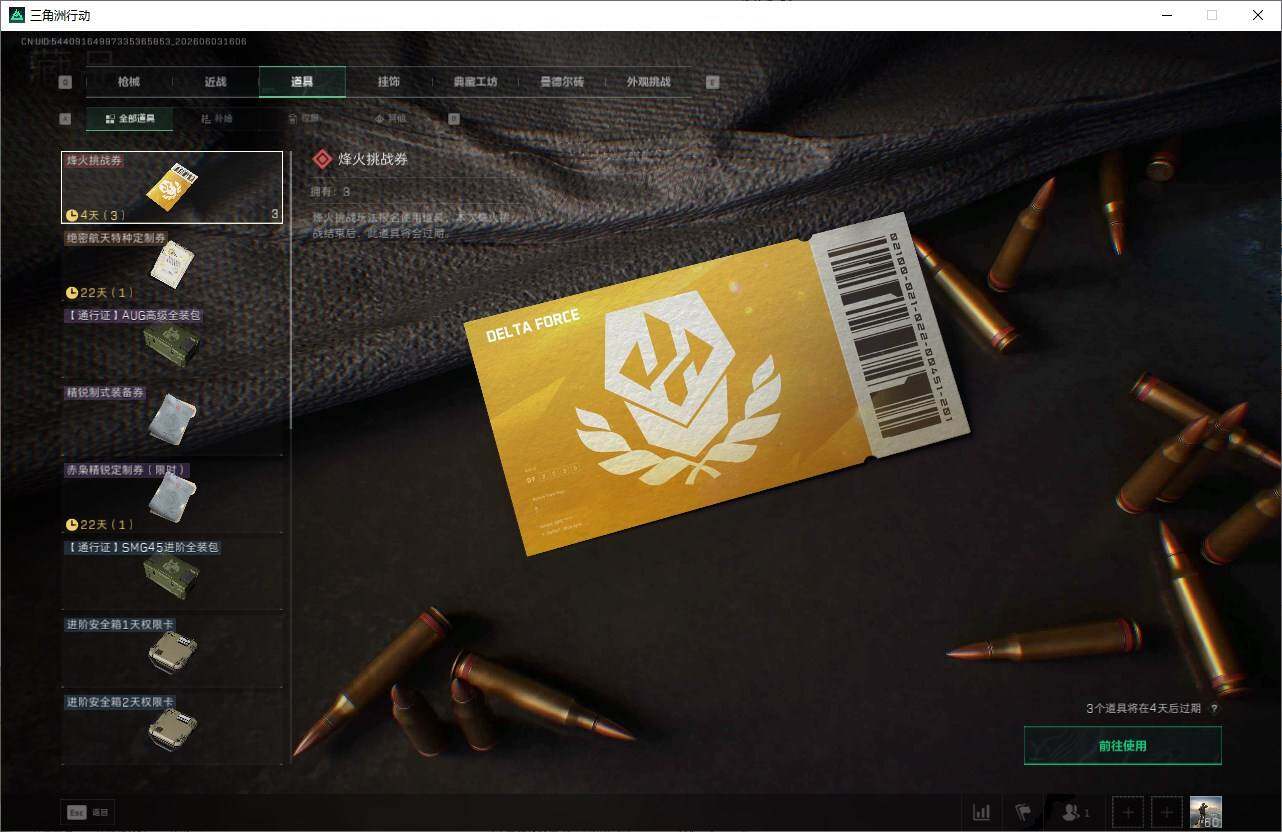Open the 挂饰 tab

[x=388, y=82]
